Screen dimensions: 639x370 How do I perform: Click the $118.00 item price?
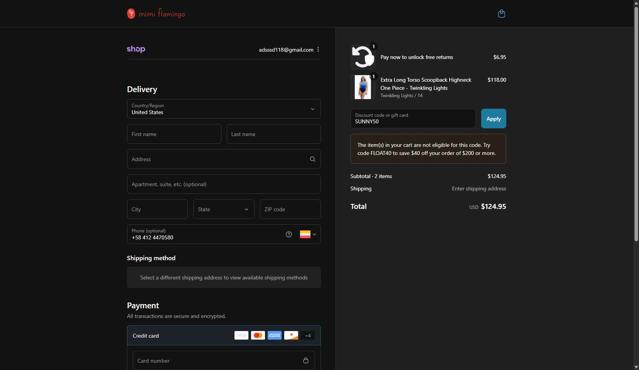497,80
